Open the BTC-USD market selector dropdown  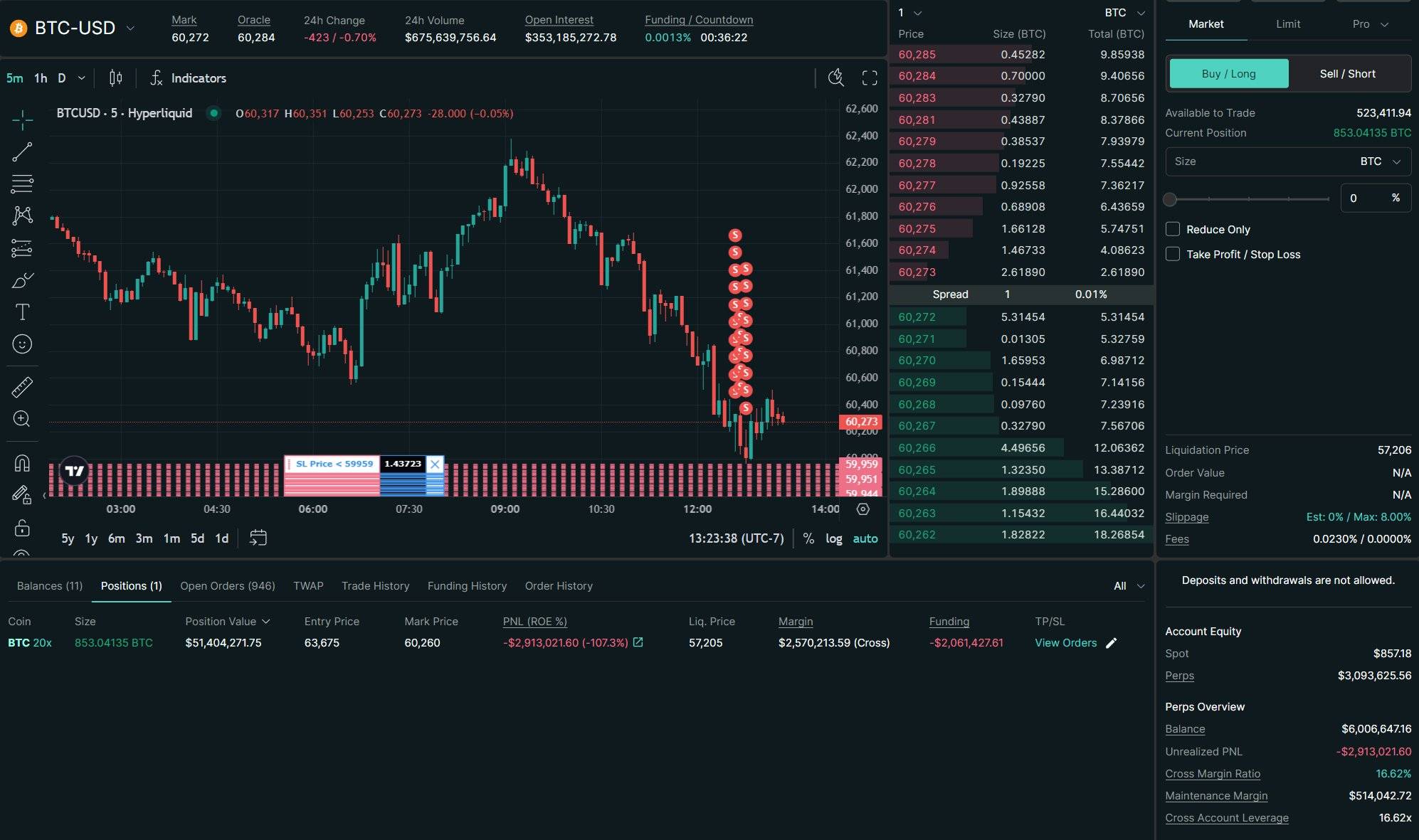130,28
